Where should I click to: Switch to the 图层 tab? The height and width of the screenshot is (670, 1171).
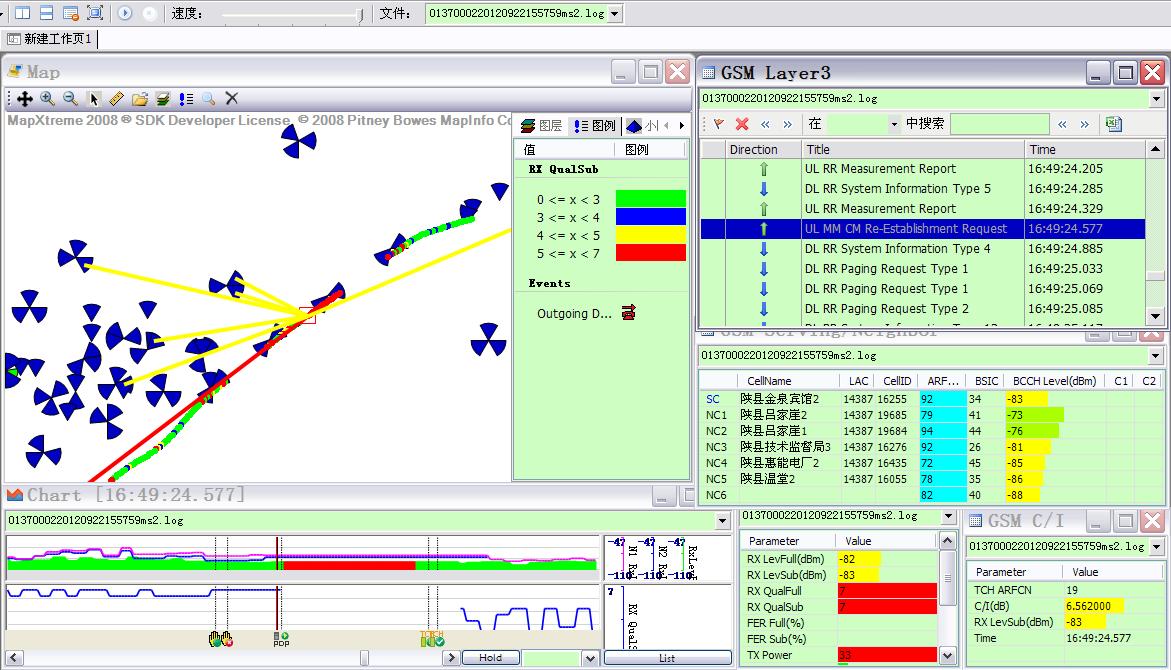542,126
